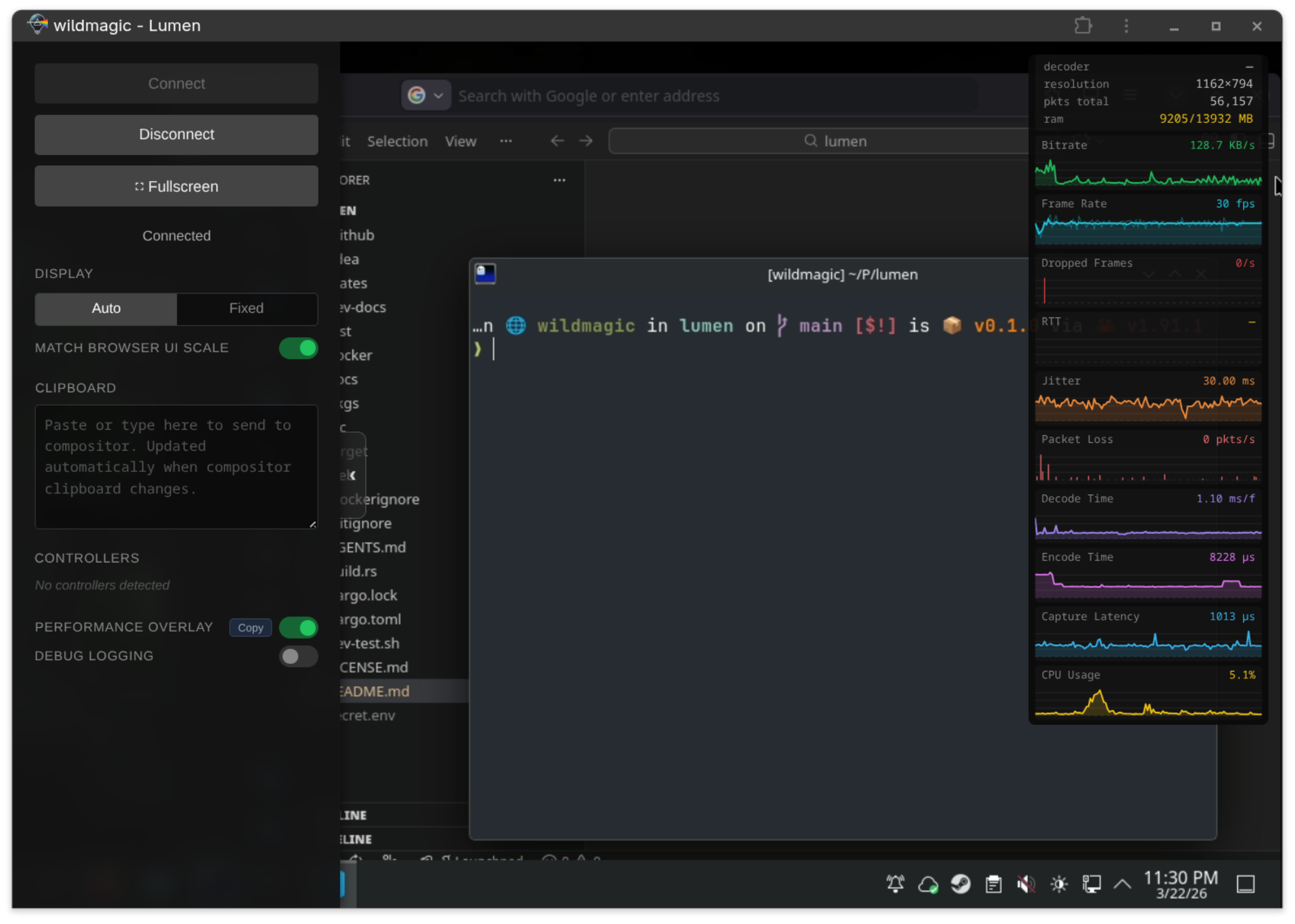Click the brightness icon in the tray
The image size is (1295, 924).
click(1059, 884)
